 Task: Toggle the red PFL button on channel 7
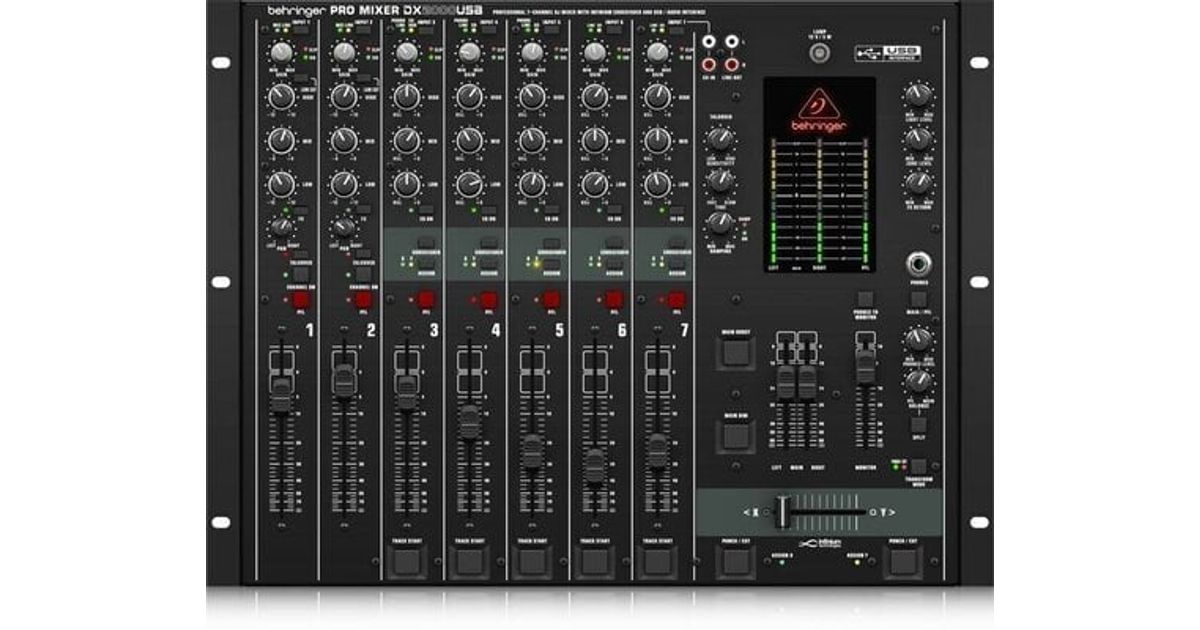point(677,299)
